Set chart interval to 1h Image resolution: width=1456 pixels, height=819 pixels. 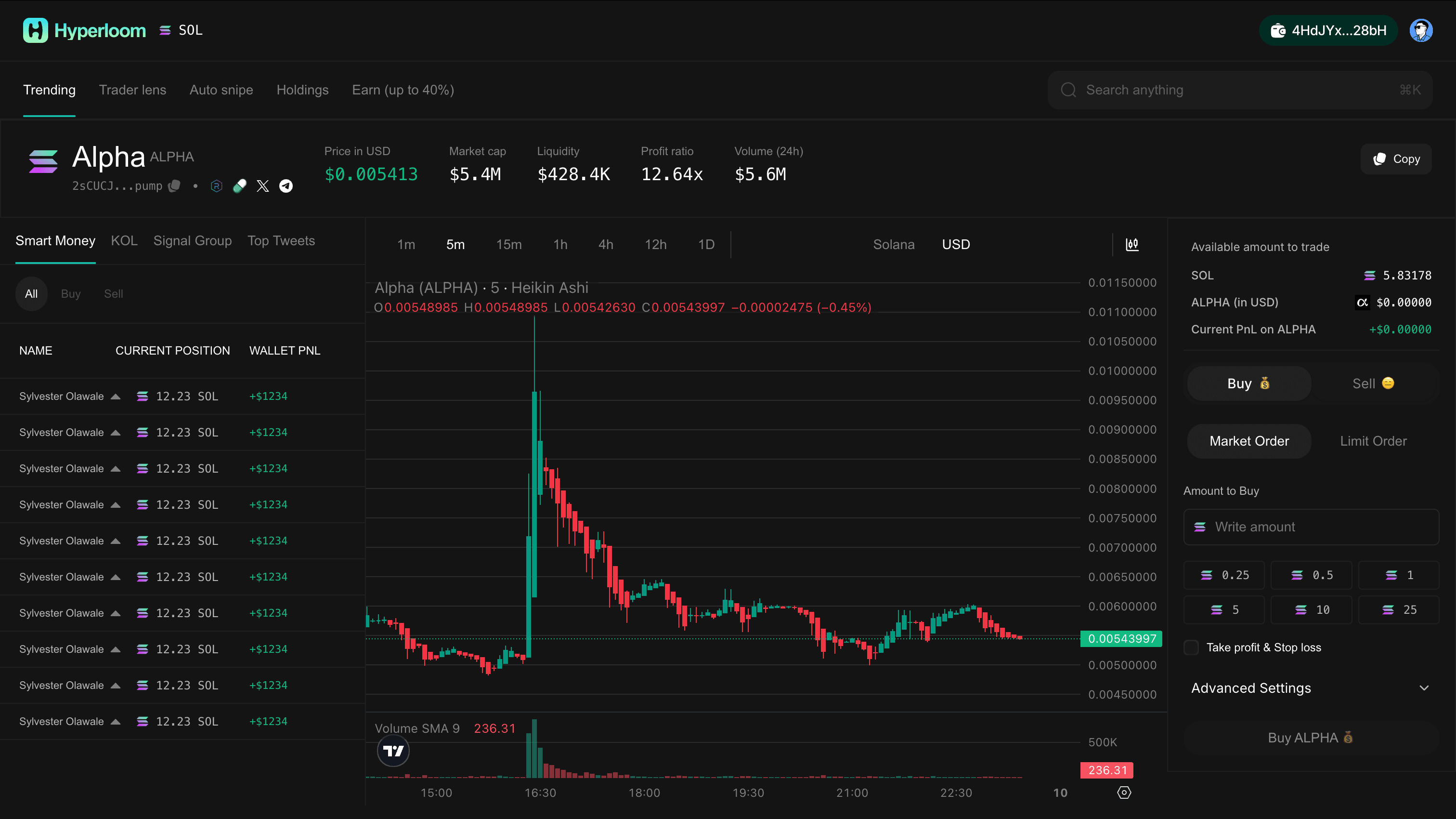tap(560, 244)
